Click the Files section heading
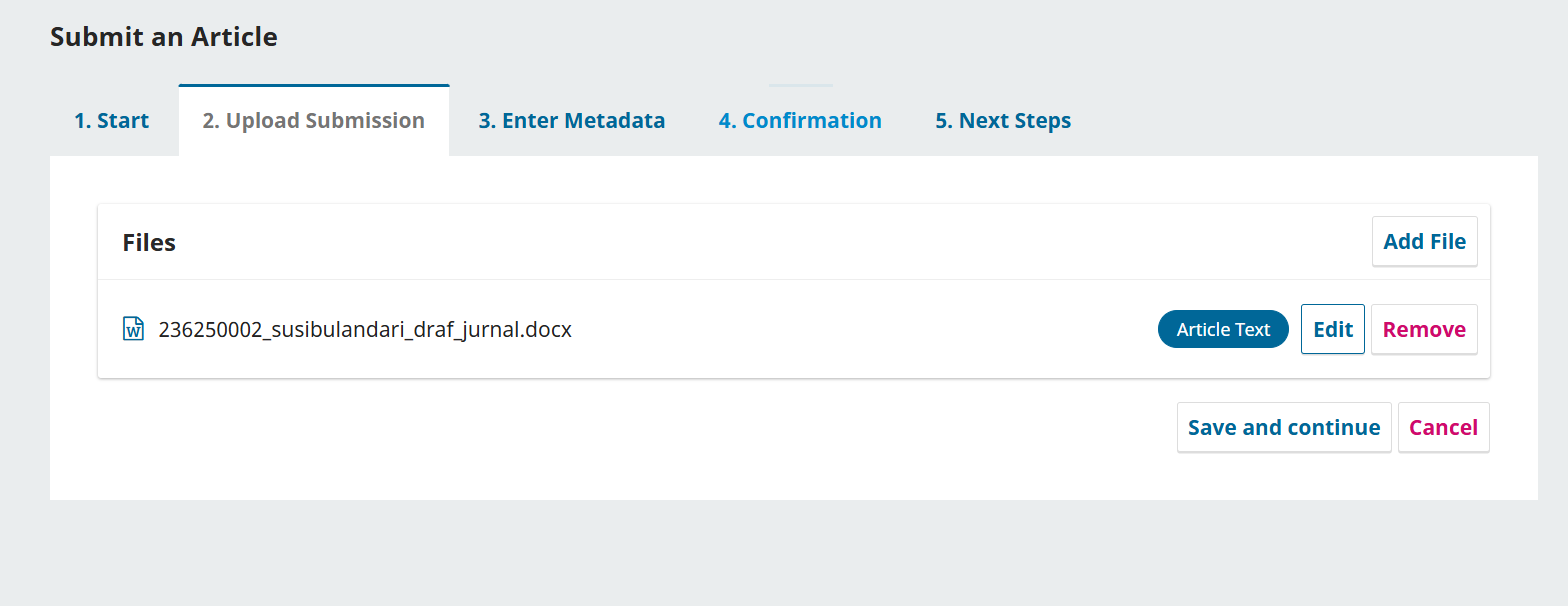The width and height of the screenshot is (1568, 606). coord(149,242)
